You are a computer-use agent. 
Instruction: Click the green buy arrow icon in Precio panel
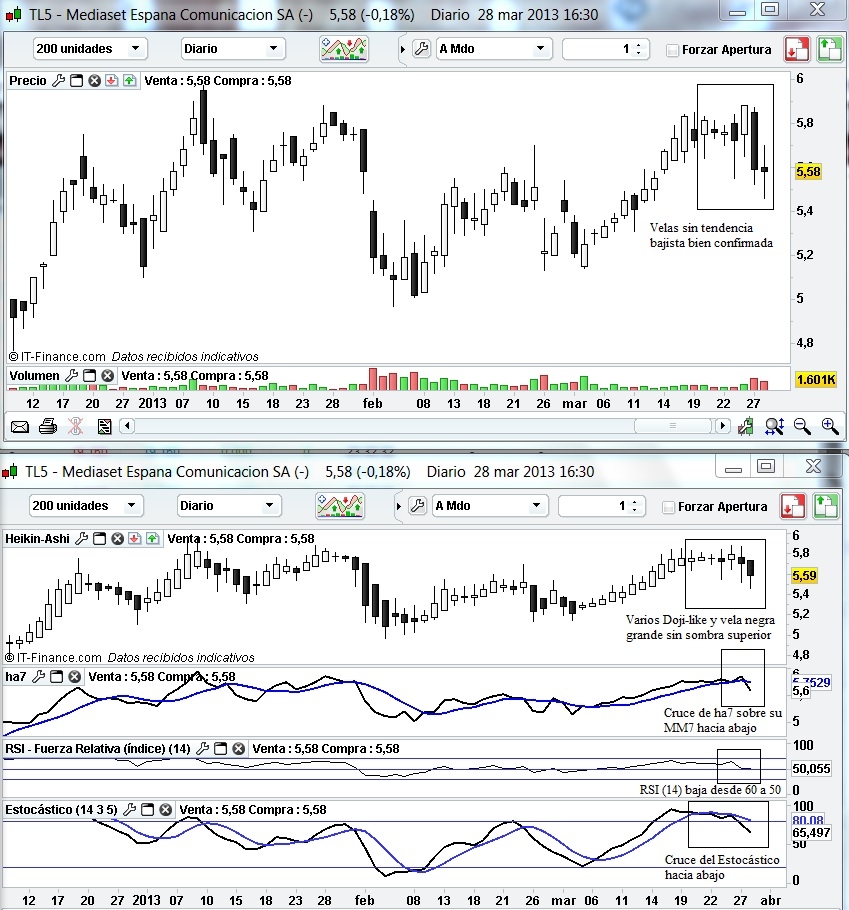tap(129, 81)
